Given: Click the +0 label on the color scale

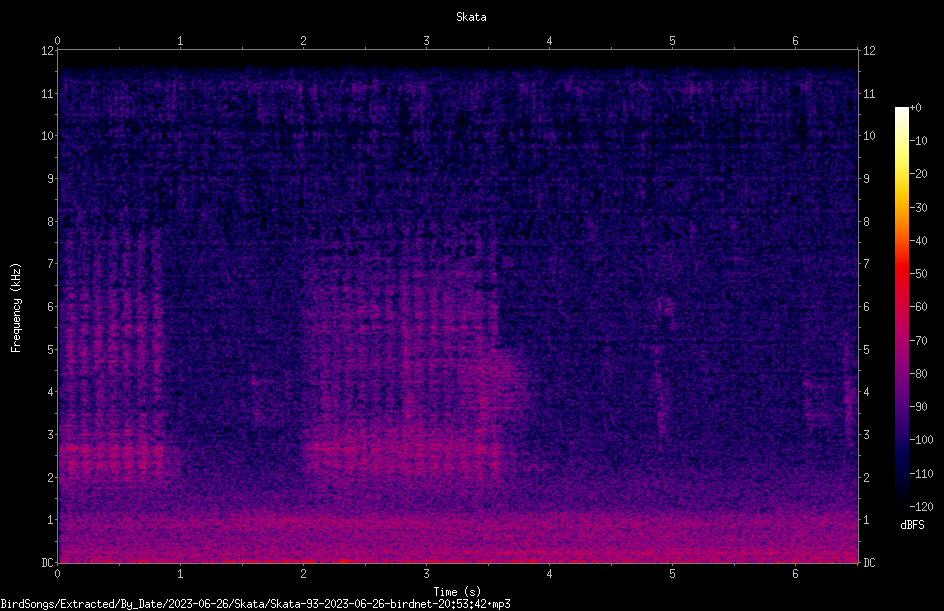Looking at the screenshot, I should point(915,108).
